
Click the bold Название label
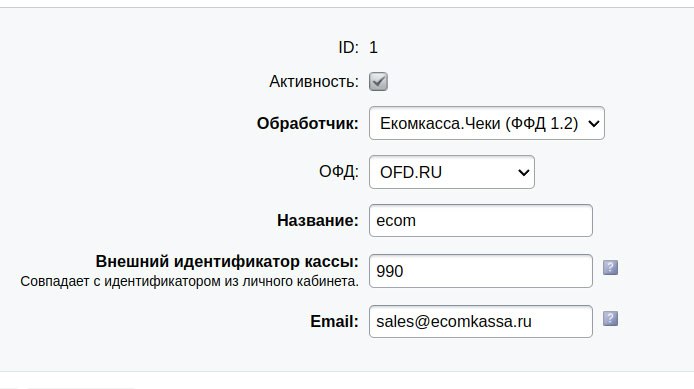click(x=318, y=220)
